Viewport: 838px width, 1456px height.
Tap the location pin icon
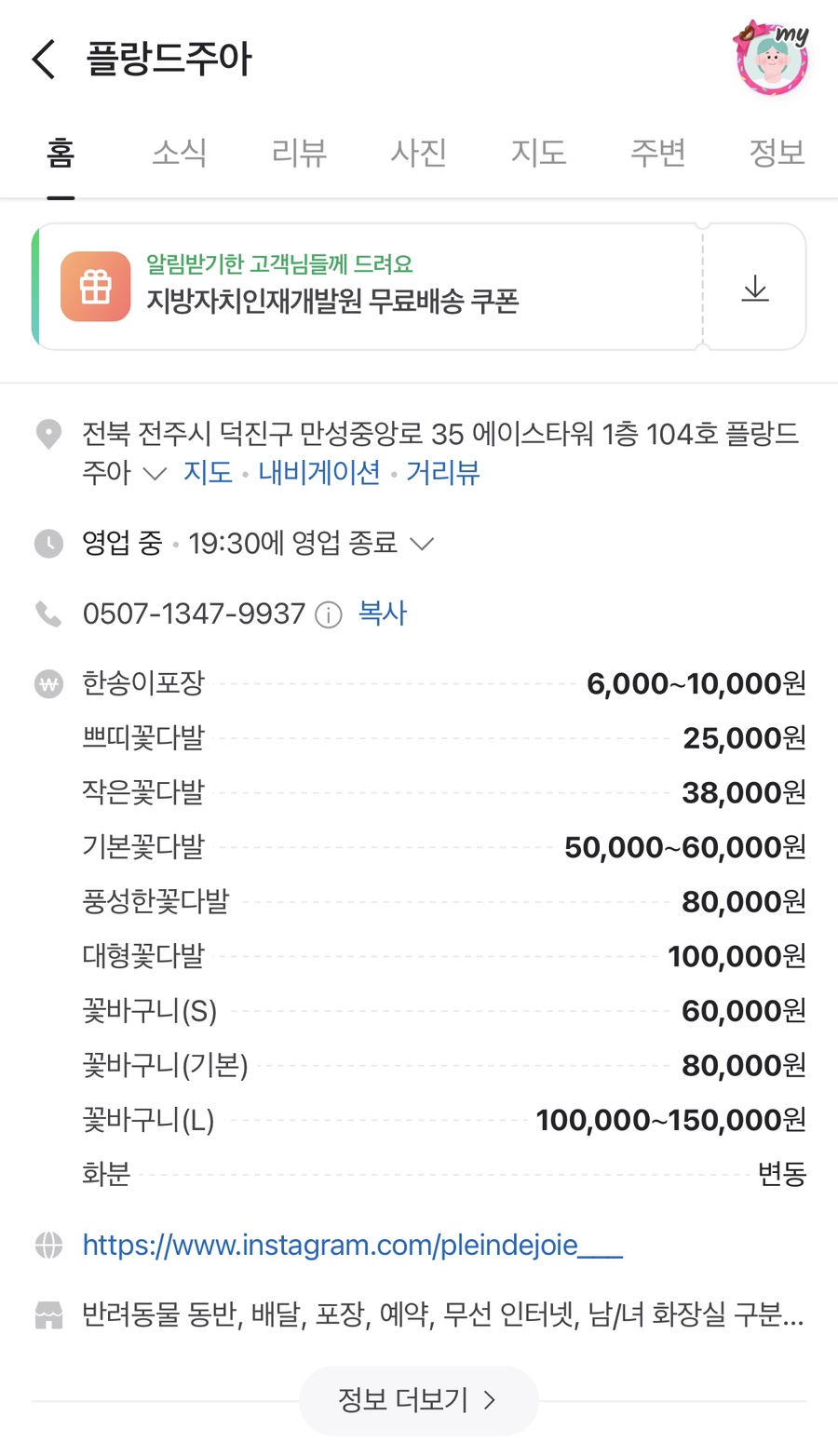click(48, 434)
